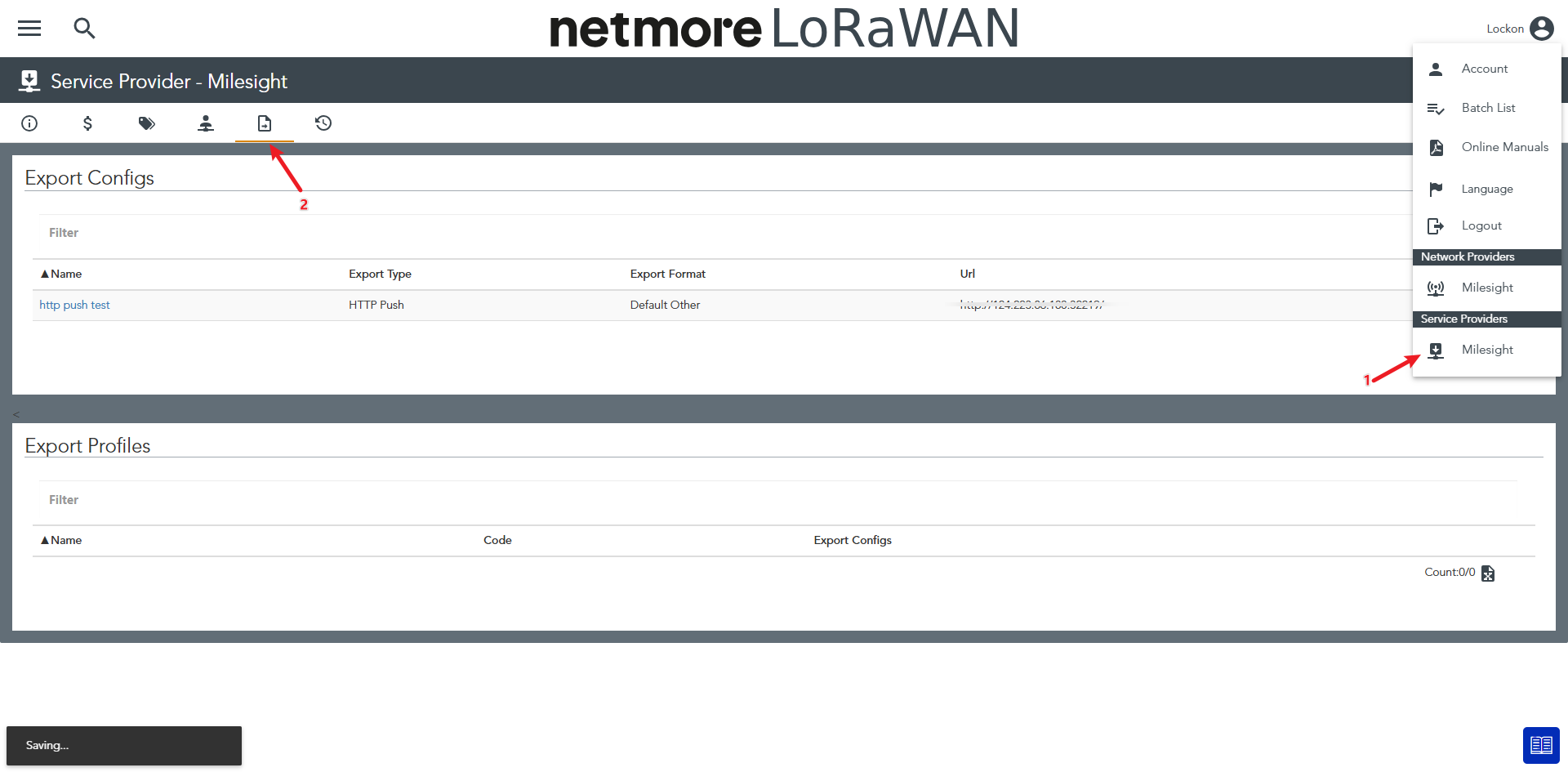The image size is (1568, 772).
Task: Click the Lockon username label
Action: [x=1505, y=29]
